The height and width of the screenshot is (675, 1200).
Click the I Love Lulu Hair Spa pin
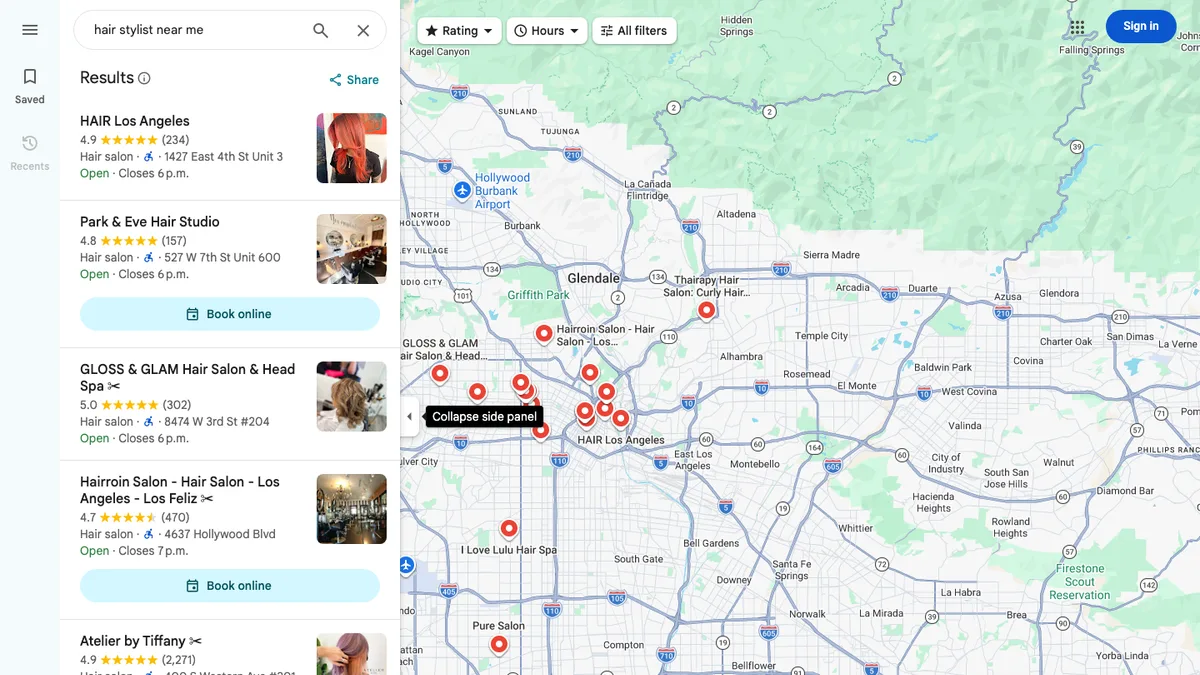[509, 528]
